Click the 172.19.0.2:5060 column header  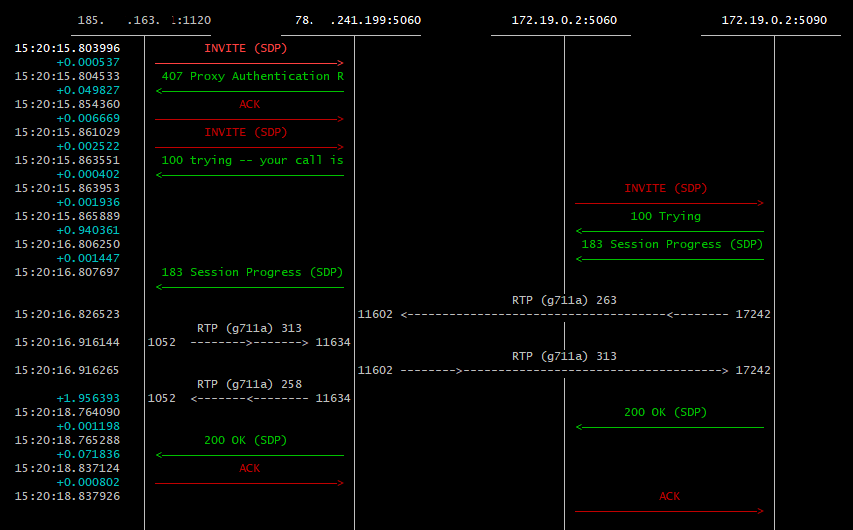pos(564,19)
